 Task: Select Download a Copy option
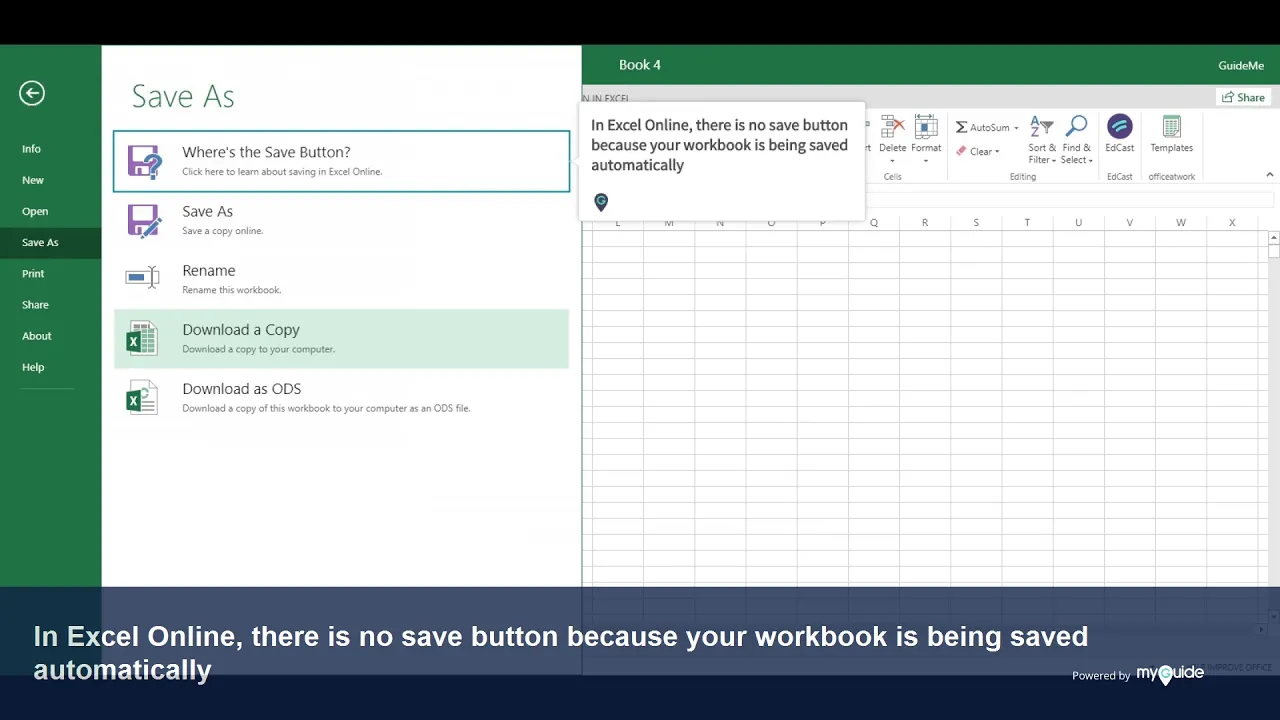point(341,339)
